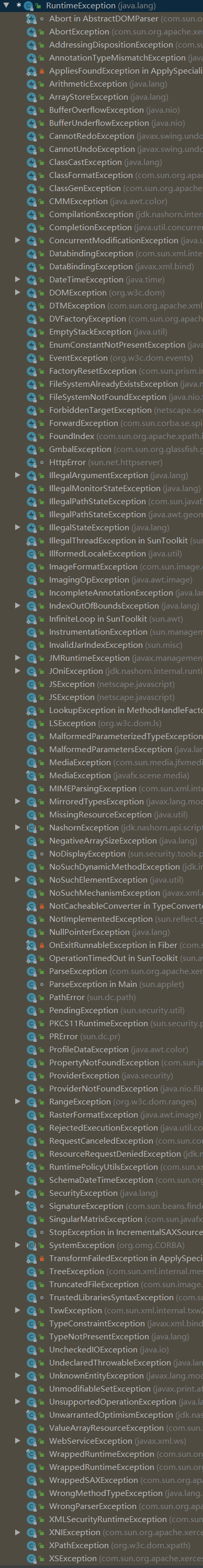Click the lock icon on NotCacheableConverter
The height and width of the screenshot is (1568, 203).
(x=41, y=906)
